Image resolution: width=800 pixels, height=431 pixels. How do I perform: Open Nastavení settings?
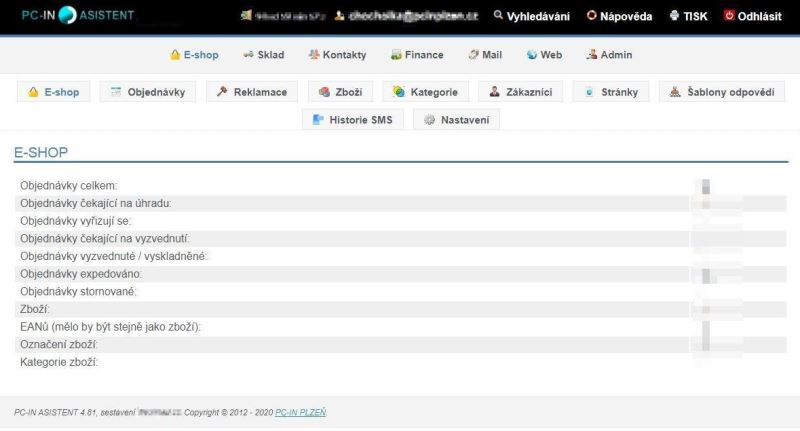tap(456, 120)
